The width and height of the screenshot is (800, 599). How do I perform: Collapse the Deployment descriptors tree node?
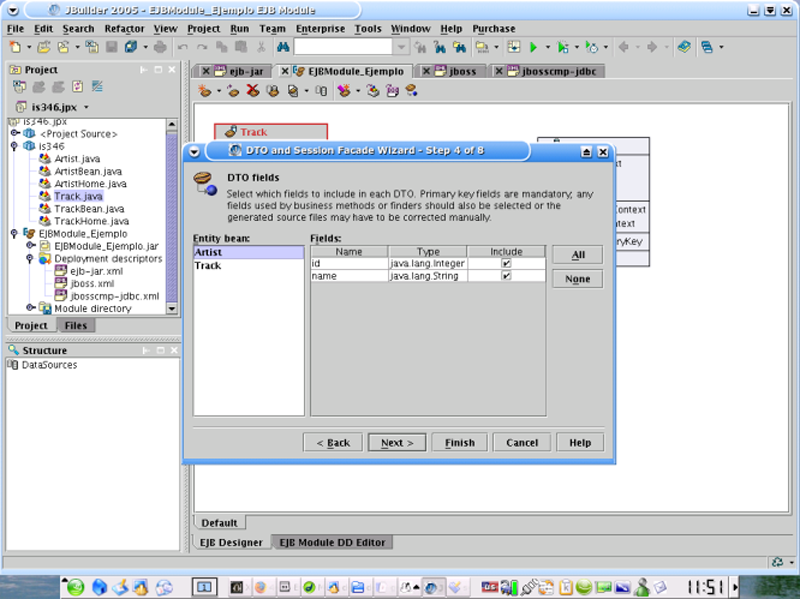pos(31,258)
